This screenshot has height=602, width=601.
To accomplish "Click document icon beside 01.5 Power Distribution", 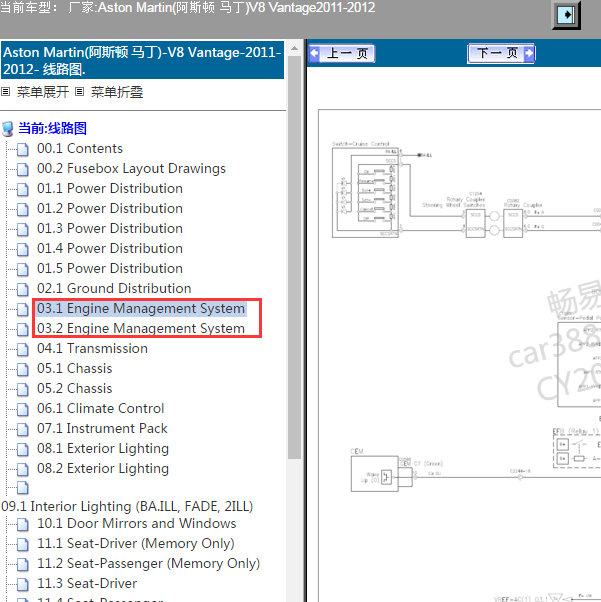I will pos(23,269).
